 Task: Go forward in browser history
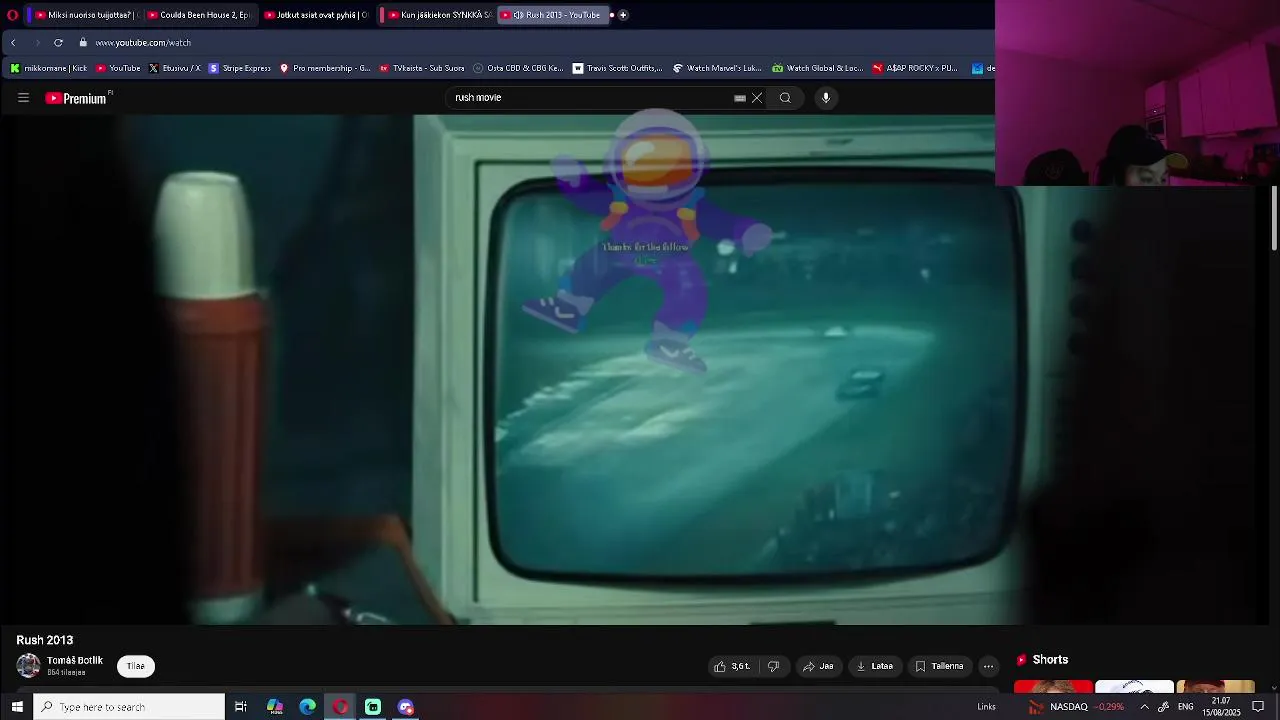[37, 43]
